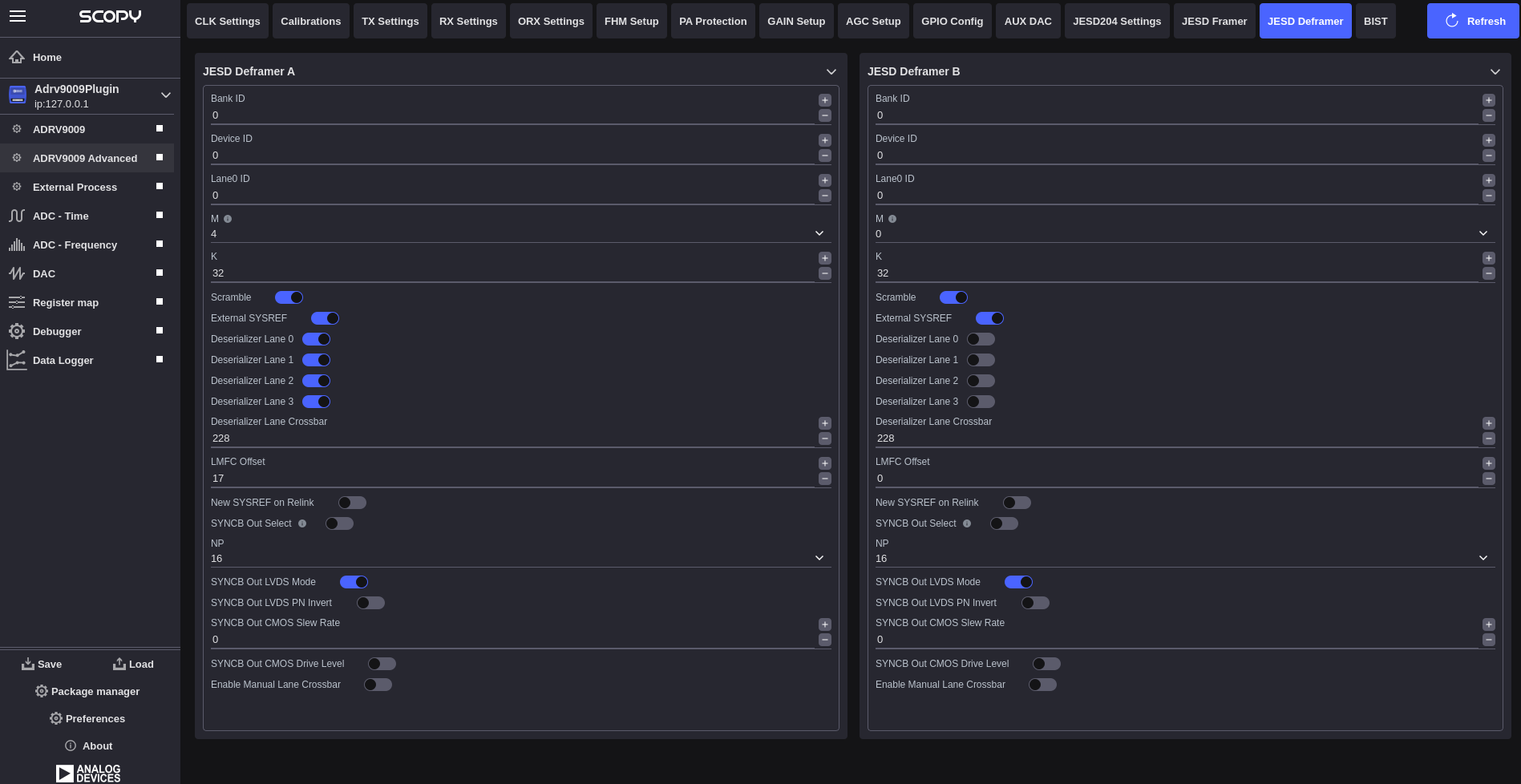Open NP dropdown in Deframer A

pos(520,558)
